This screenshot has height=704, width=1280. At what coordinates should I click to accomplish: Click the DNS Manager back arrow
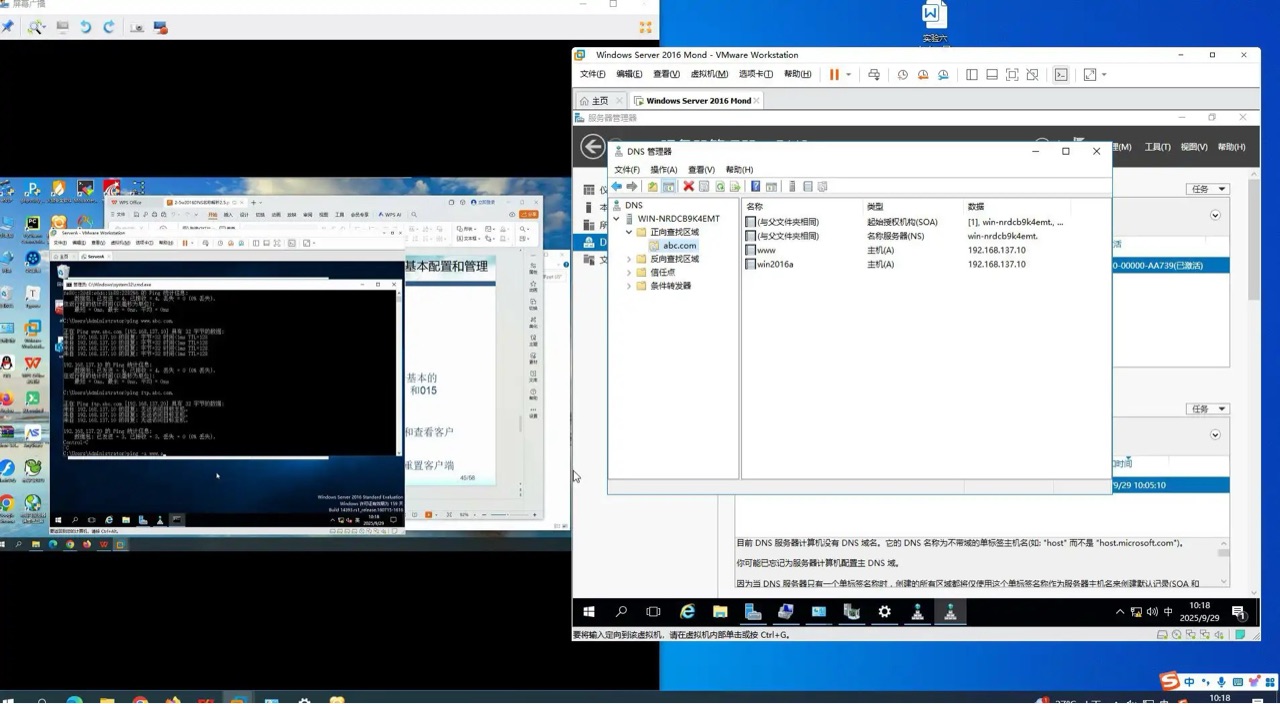[617, 187]
